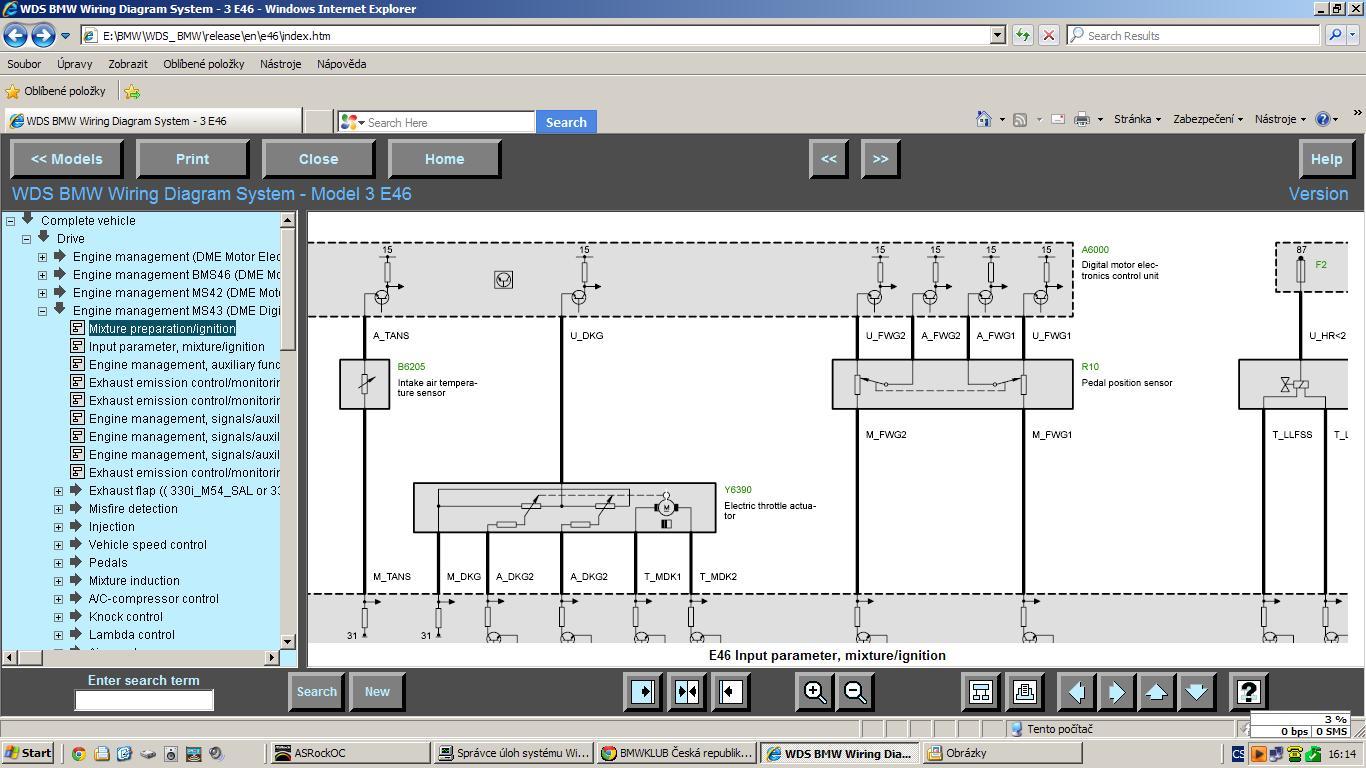Viewport: 1366px width, 768px height.
Task: Click the Home button
Action: pyautogui.click(x=444, y=159)
